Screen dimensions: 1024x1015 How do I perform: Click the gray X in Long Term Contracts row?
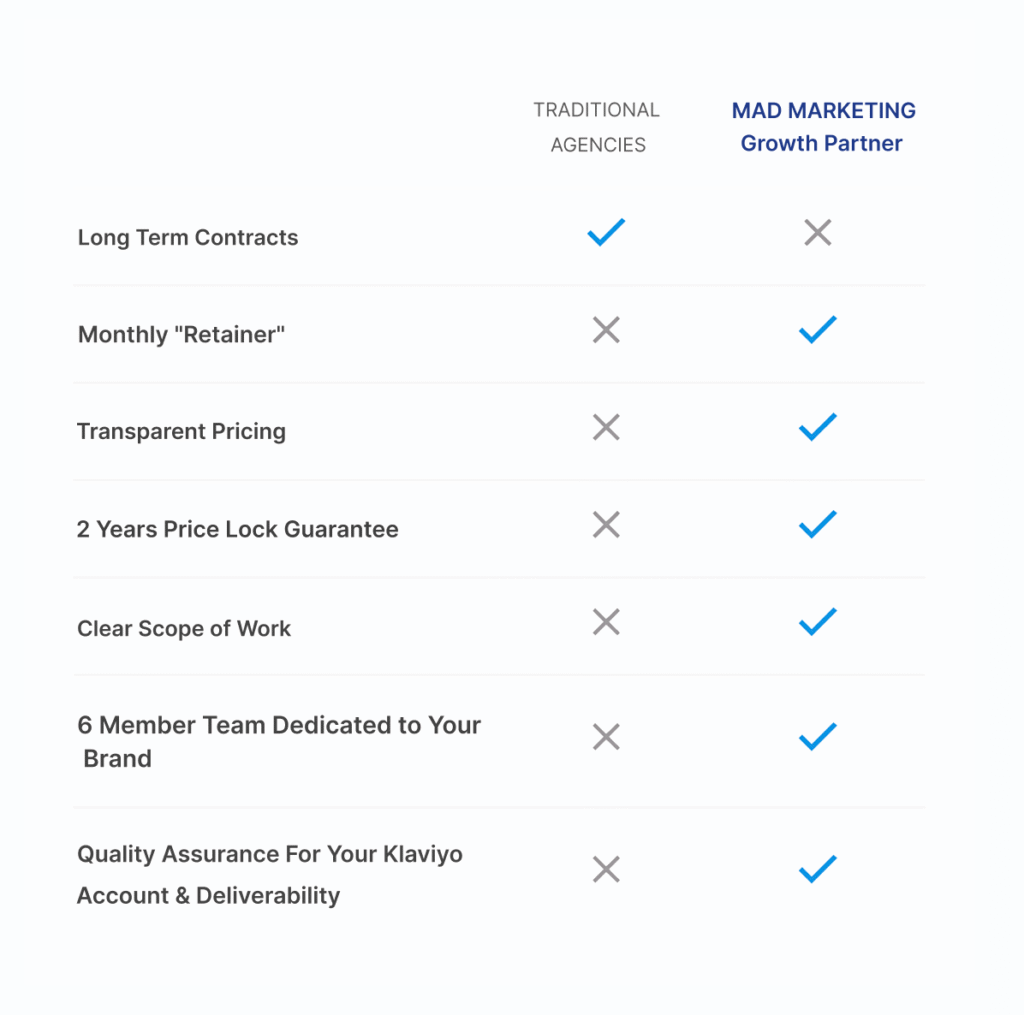[x=818, y=233]
